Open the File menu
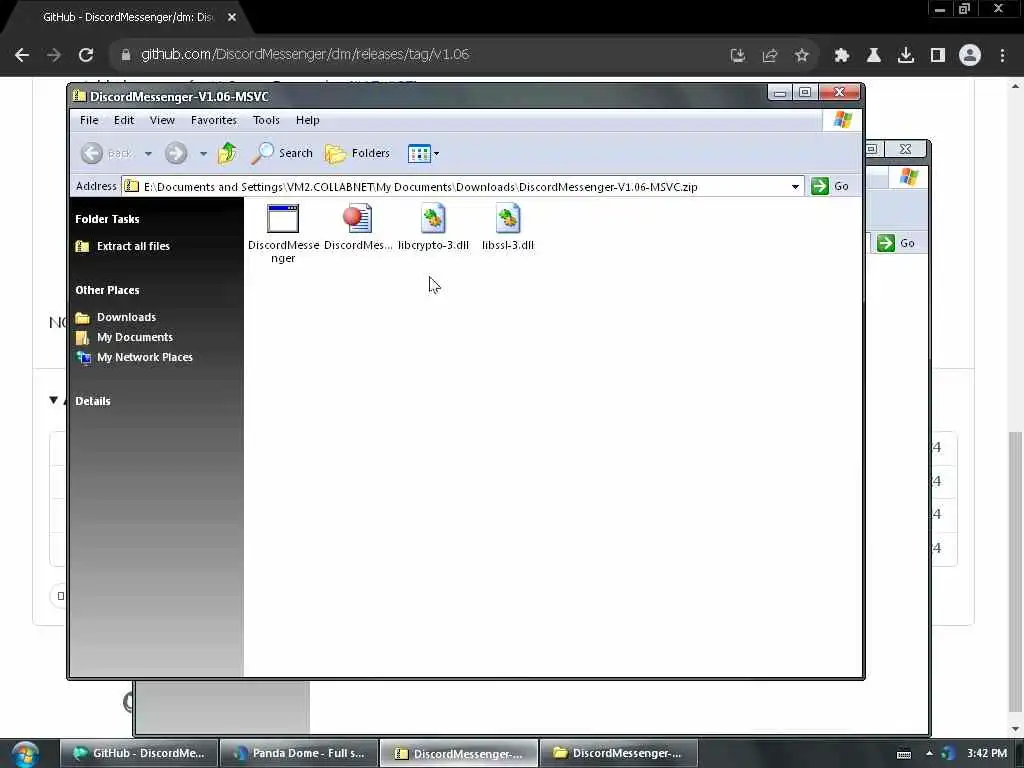 (x=89, y=120)
